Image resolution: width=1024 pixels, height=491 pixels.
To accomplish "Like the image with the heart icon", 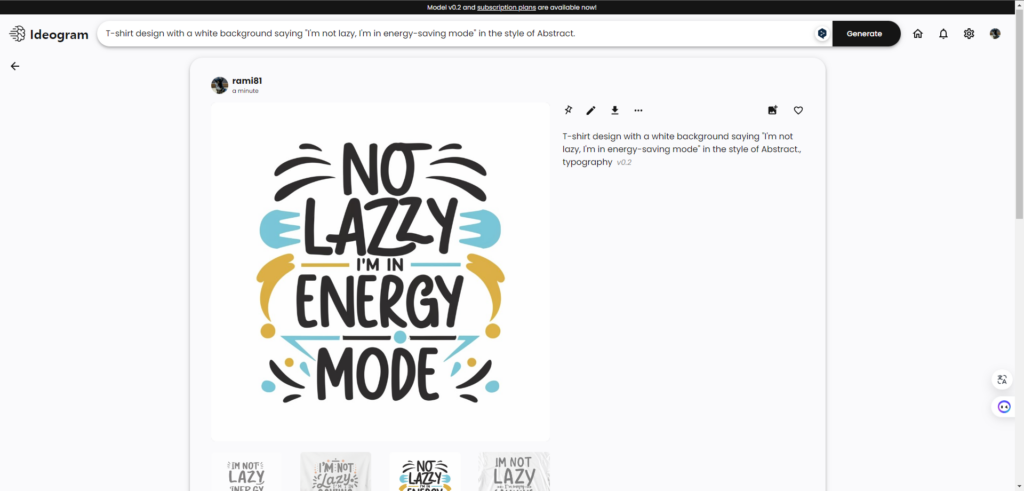I will click(x=798, y=110).
